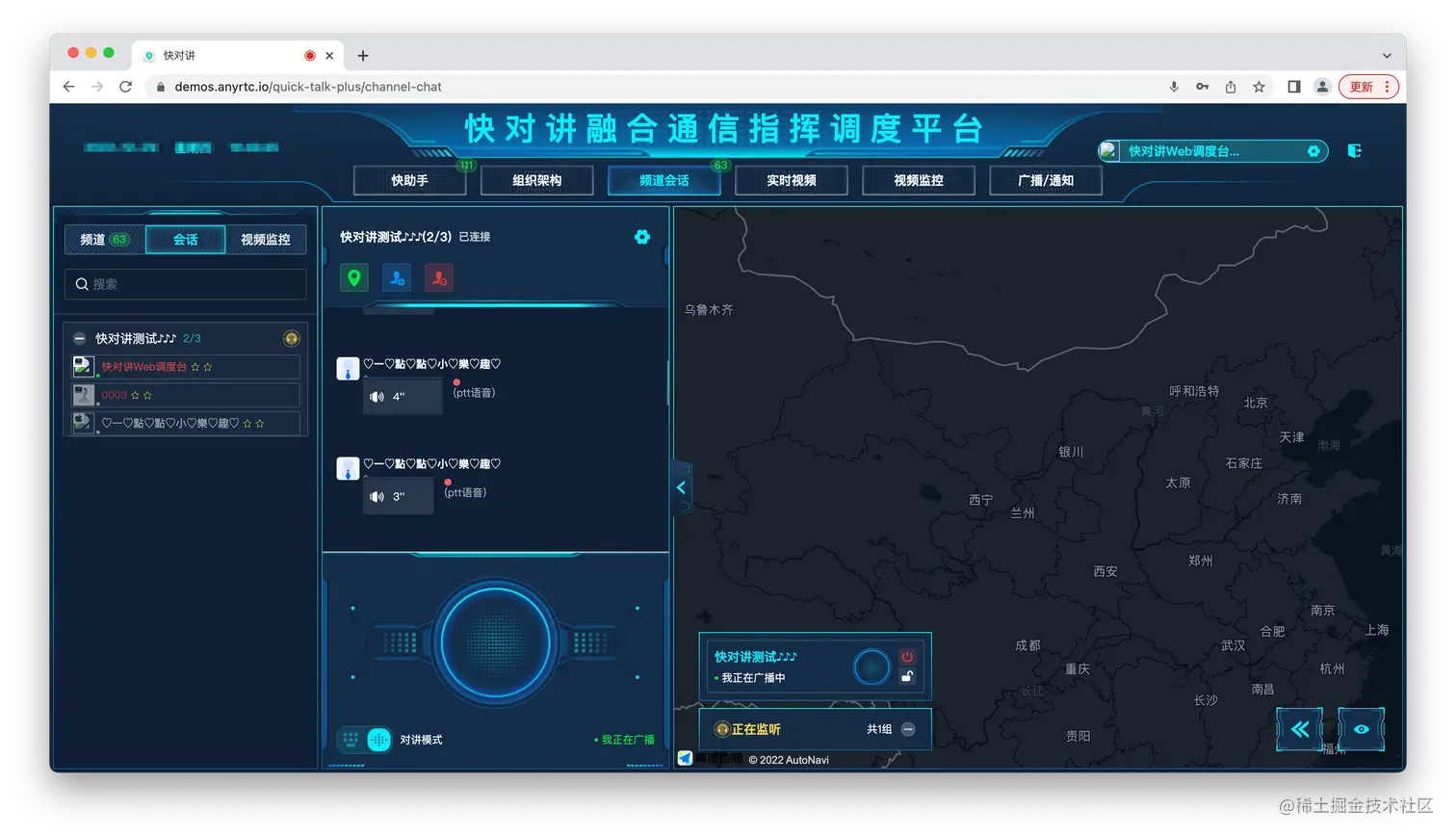Click the browser microphone permission icon

(1174, 87)
